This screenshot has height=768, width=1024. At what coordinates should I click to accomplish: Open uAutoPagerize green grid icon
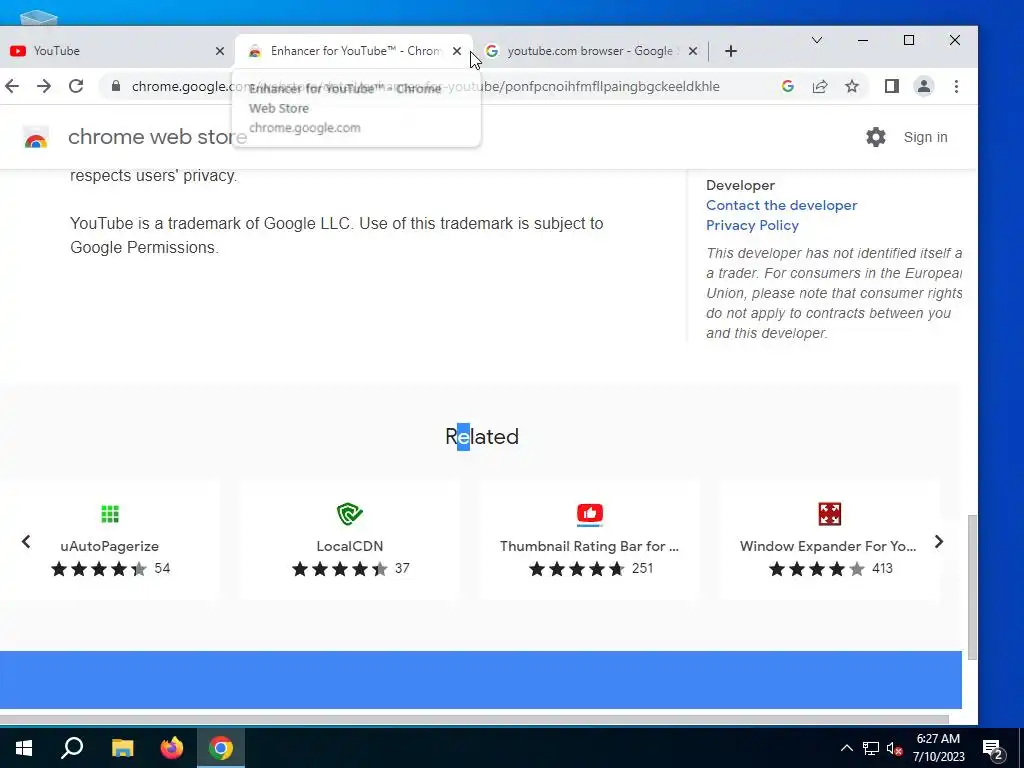point(110,514)
